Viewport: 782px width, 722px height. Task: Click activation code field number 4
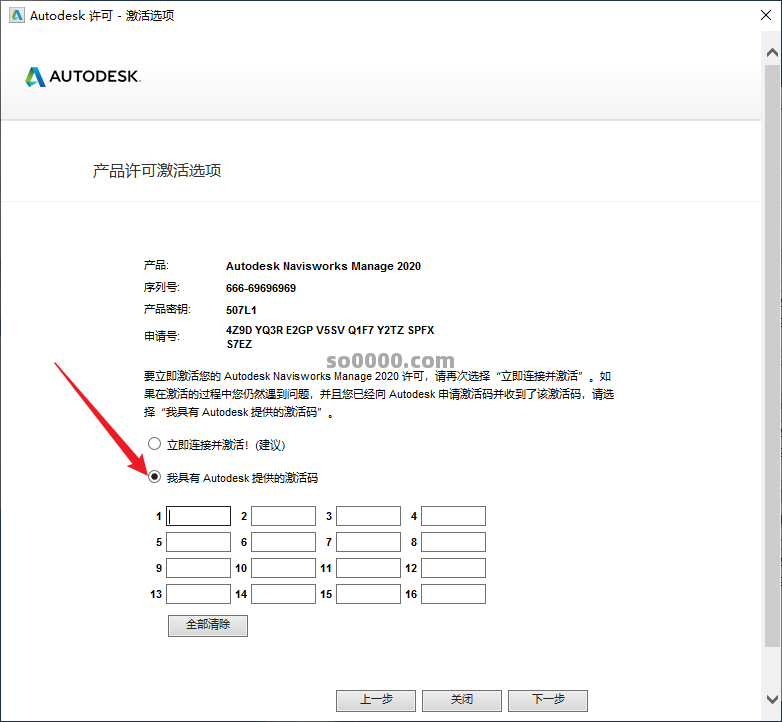tap(453, 516)
